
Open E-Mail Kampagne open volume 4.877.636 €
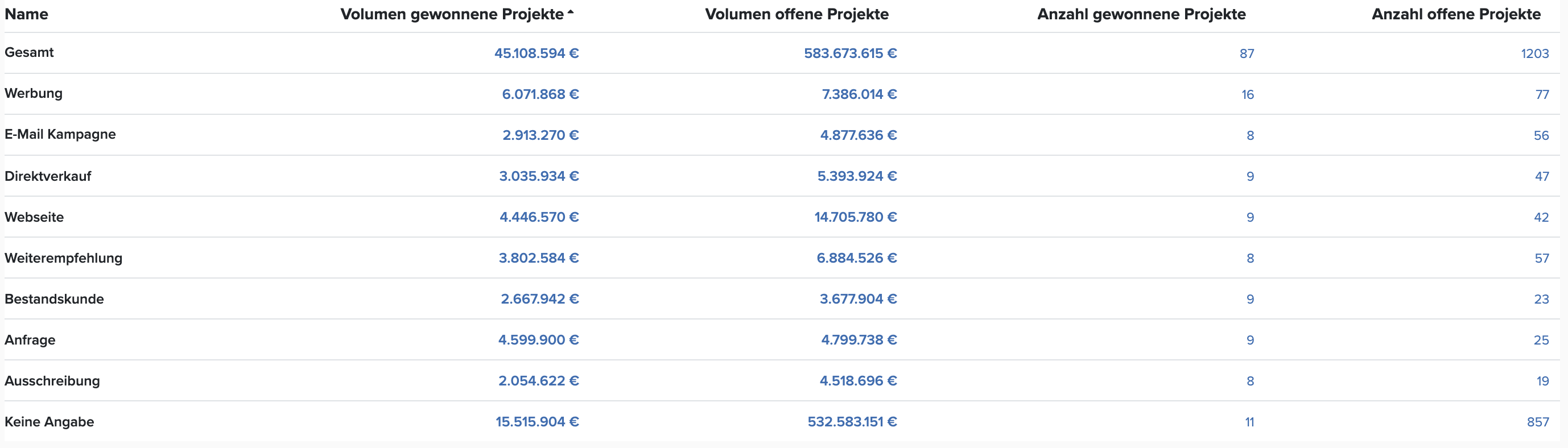point(859,135)
